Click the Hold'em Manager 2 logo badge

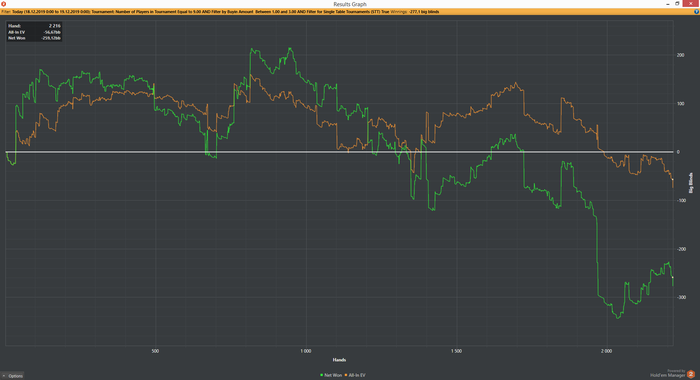tap(691, 374)
